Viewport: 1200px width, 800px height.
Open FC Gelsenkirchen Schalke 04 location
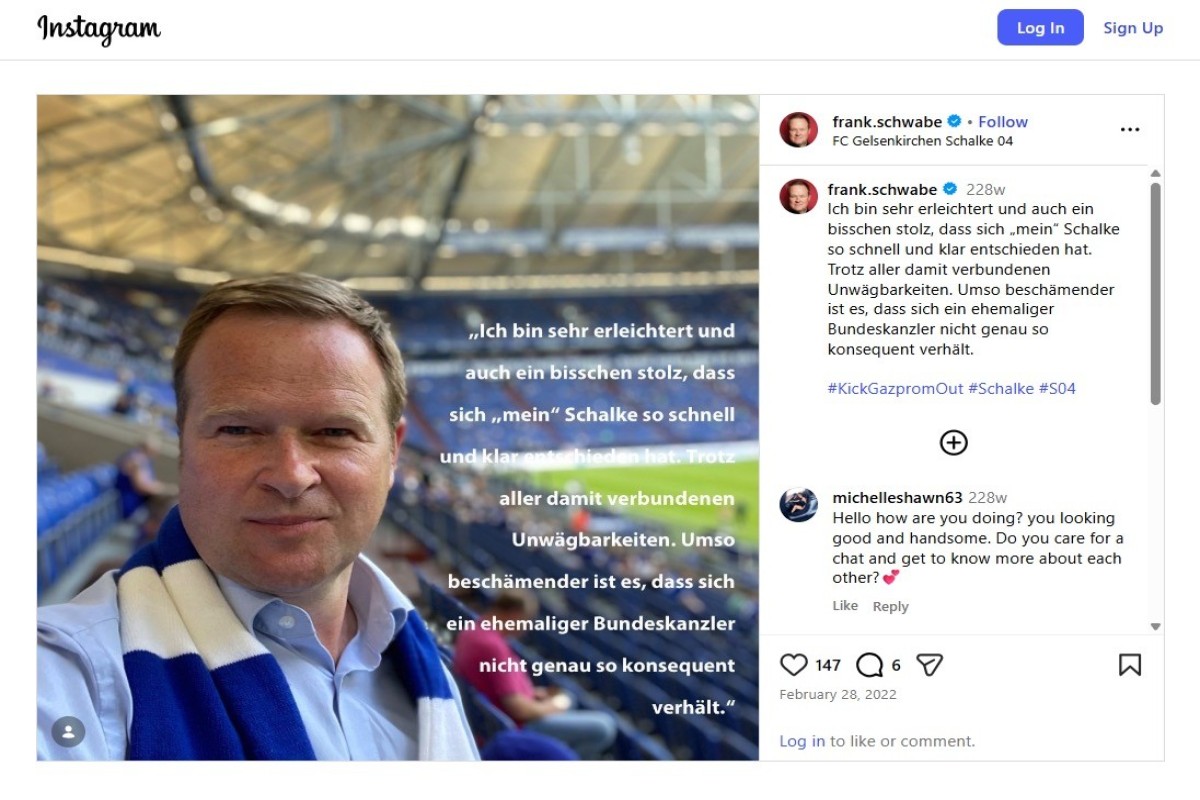click(x=923, y=141)
